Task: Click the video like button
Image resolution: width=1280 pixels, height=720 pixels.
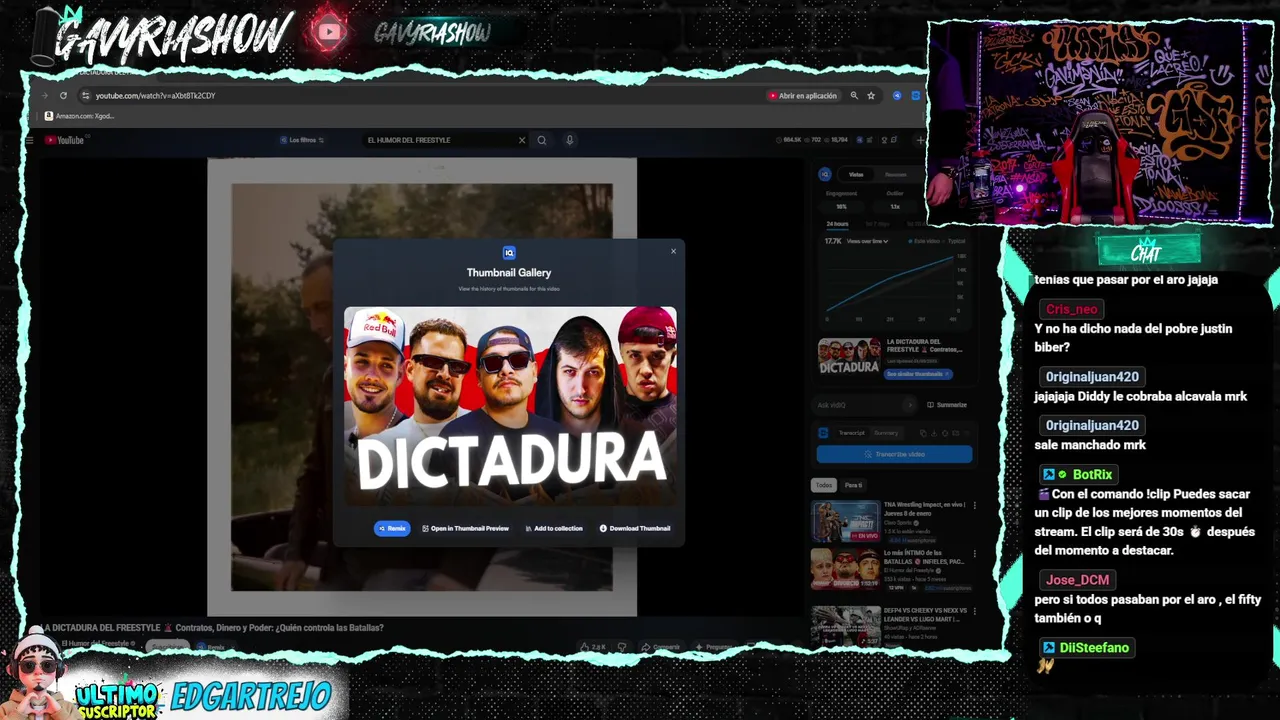Action: (x=594, y=647)
